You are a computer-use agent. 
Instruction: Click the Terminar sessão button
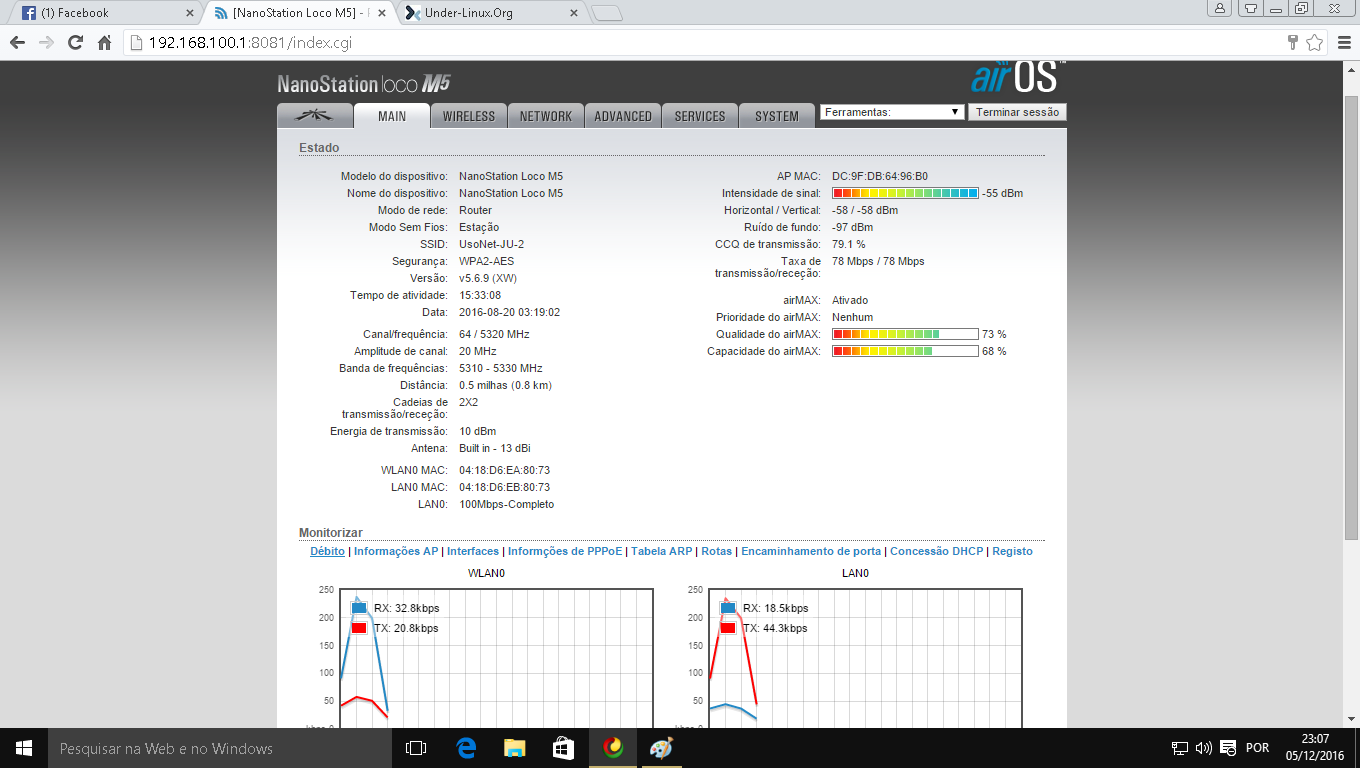[1017, 112]
